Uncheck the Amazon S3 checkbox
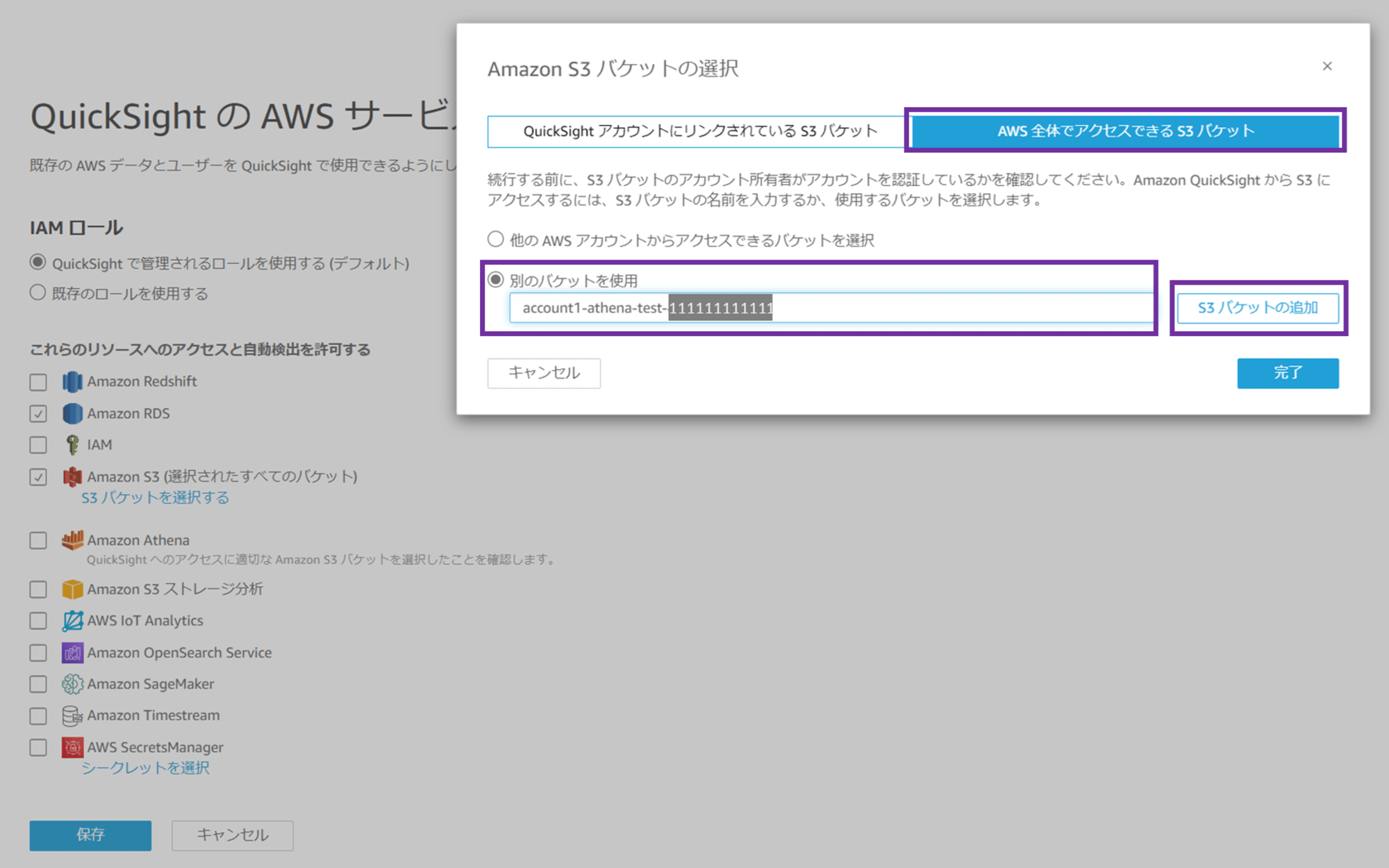1389x868 pixels. pos(38,477)
